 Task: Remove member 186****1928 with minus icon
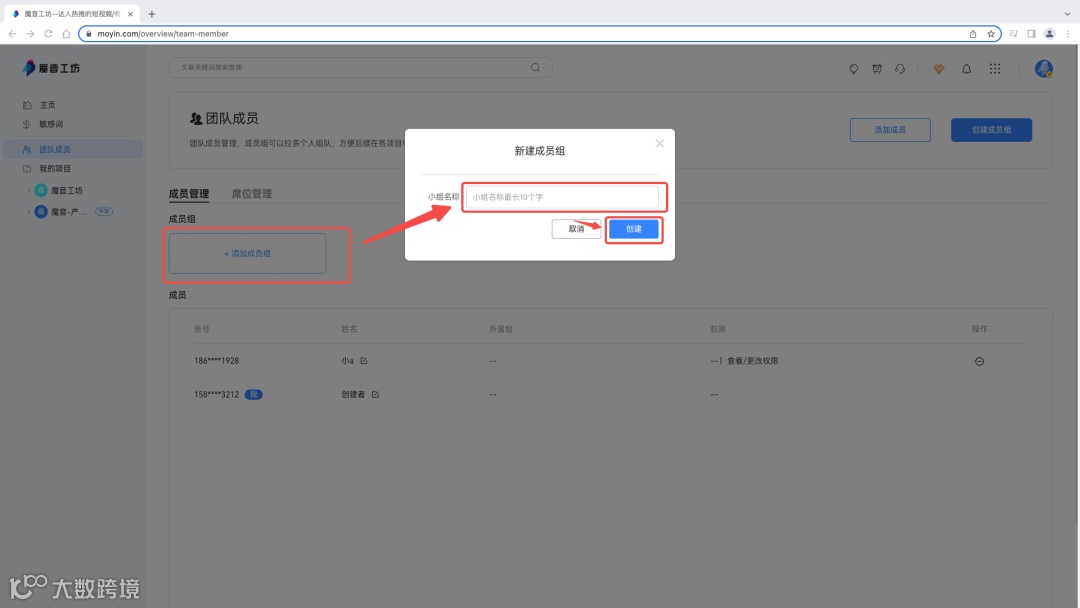point(979,361)
